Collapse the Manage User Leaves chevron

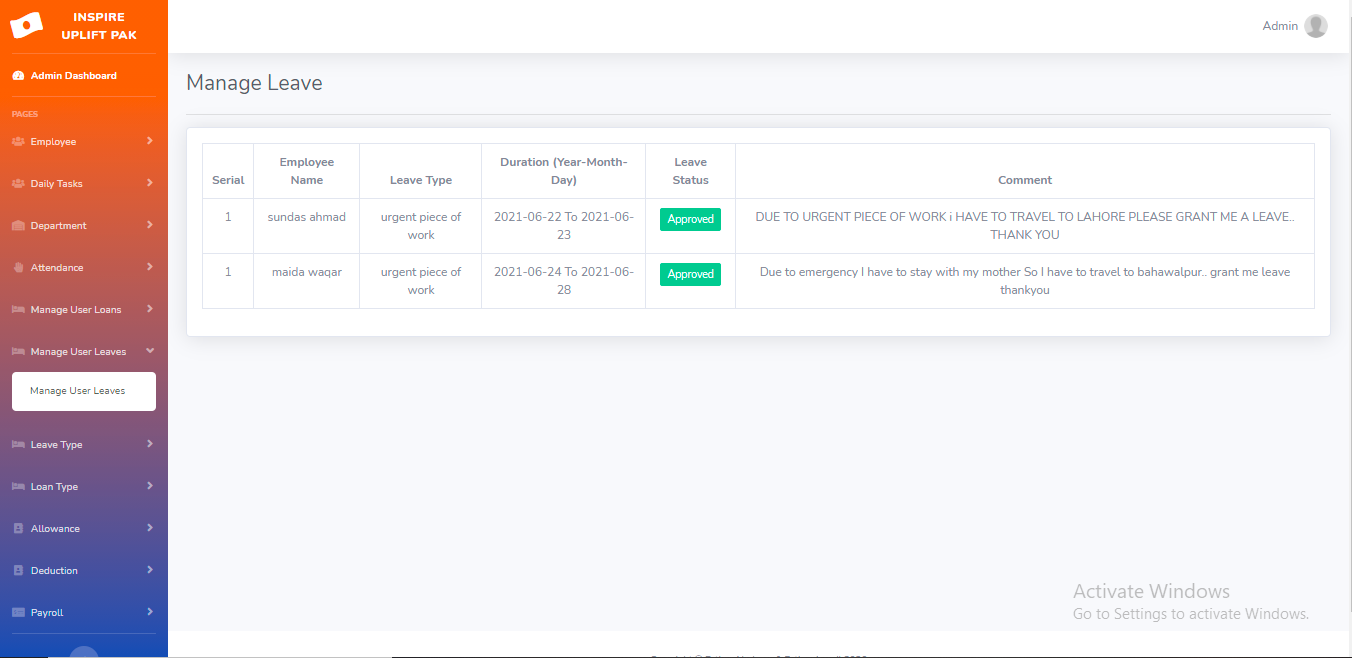tap(149, 351)
